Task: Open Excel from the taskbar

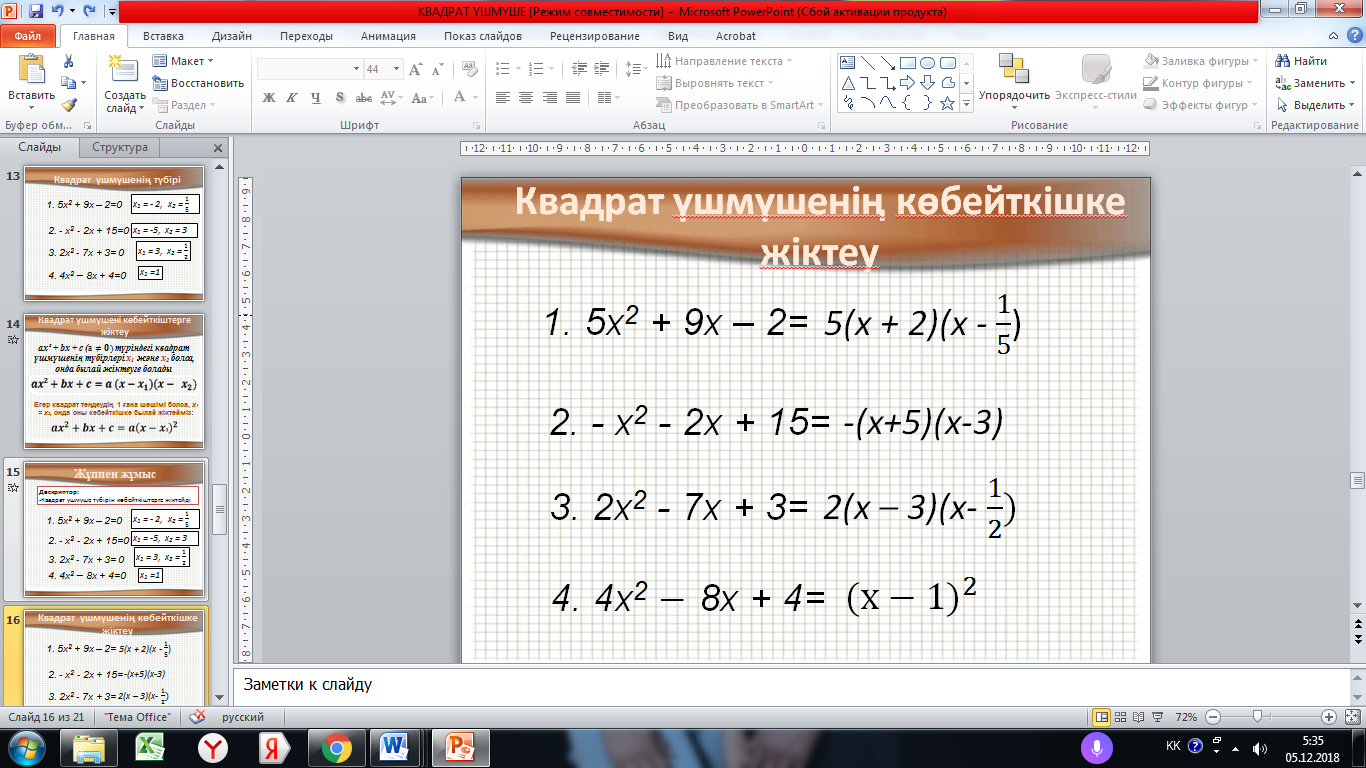Action: (x=150, y=747)
